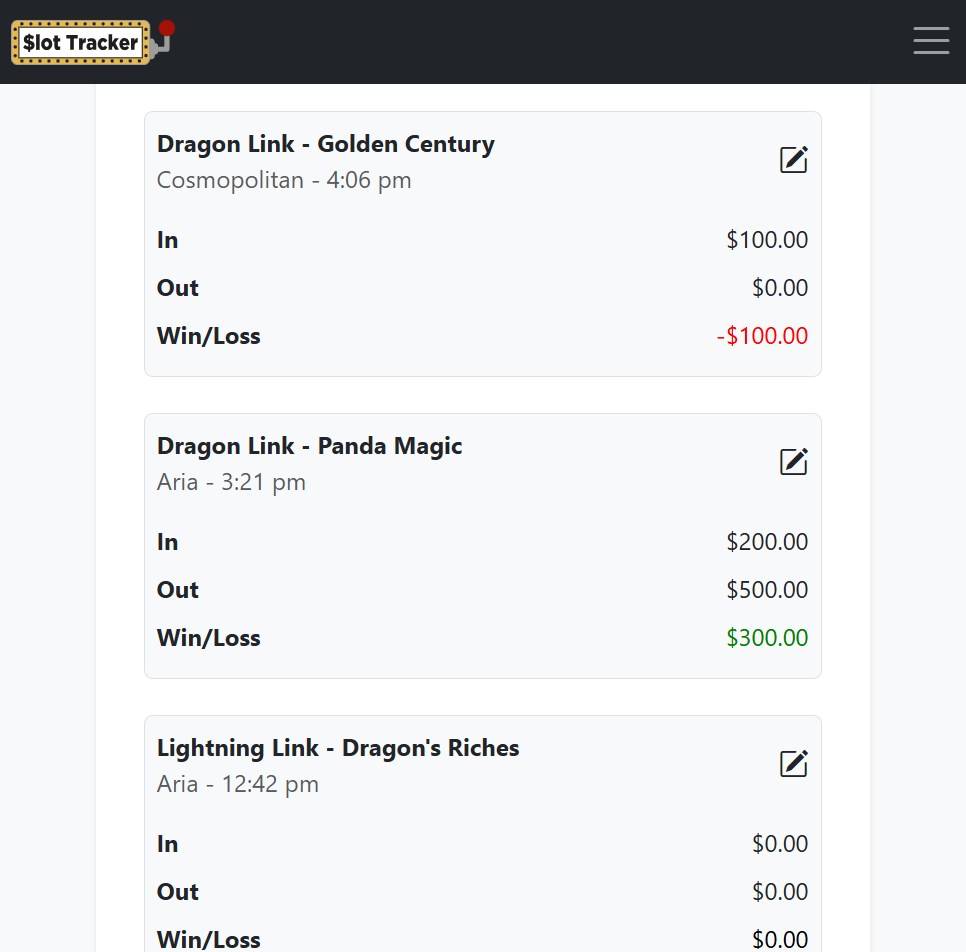Click the $500.00 Out value
Image resolution: width=966 pixels, height=952 pixels.
click(x=767, y=590)
